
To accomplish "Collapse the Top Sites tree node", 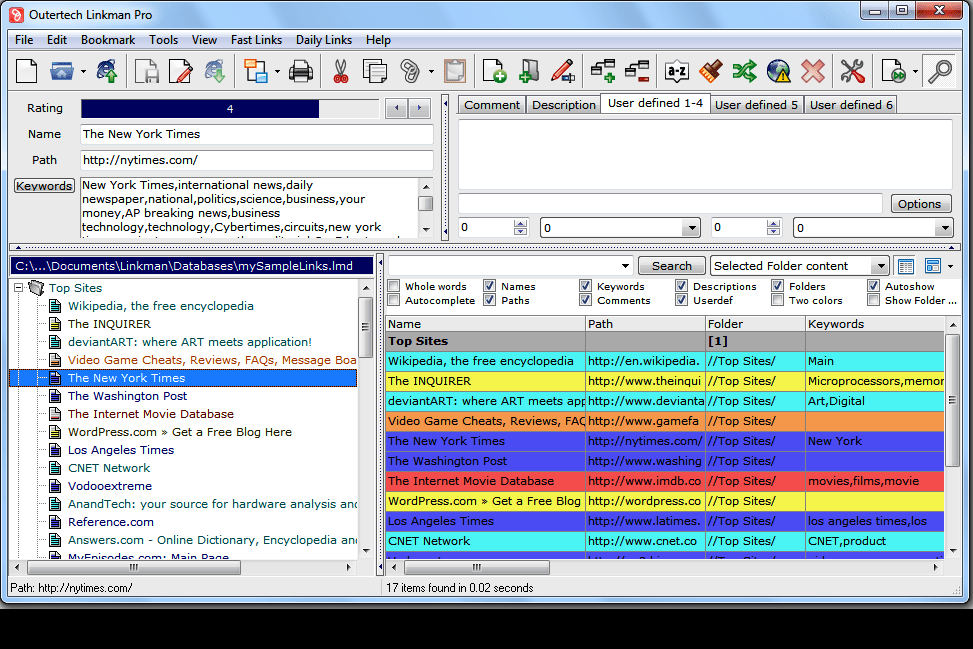I will (20, 287).
